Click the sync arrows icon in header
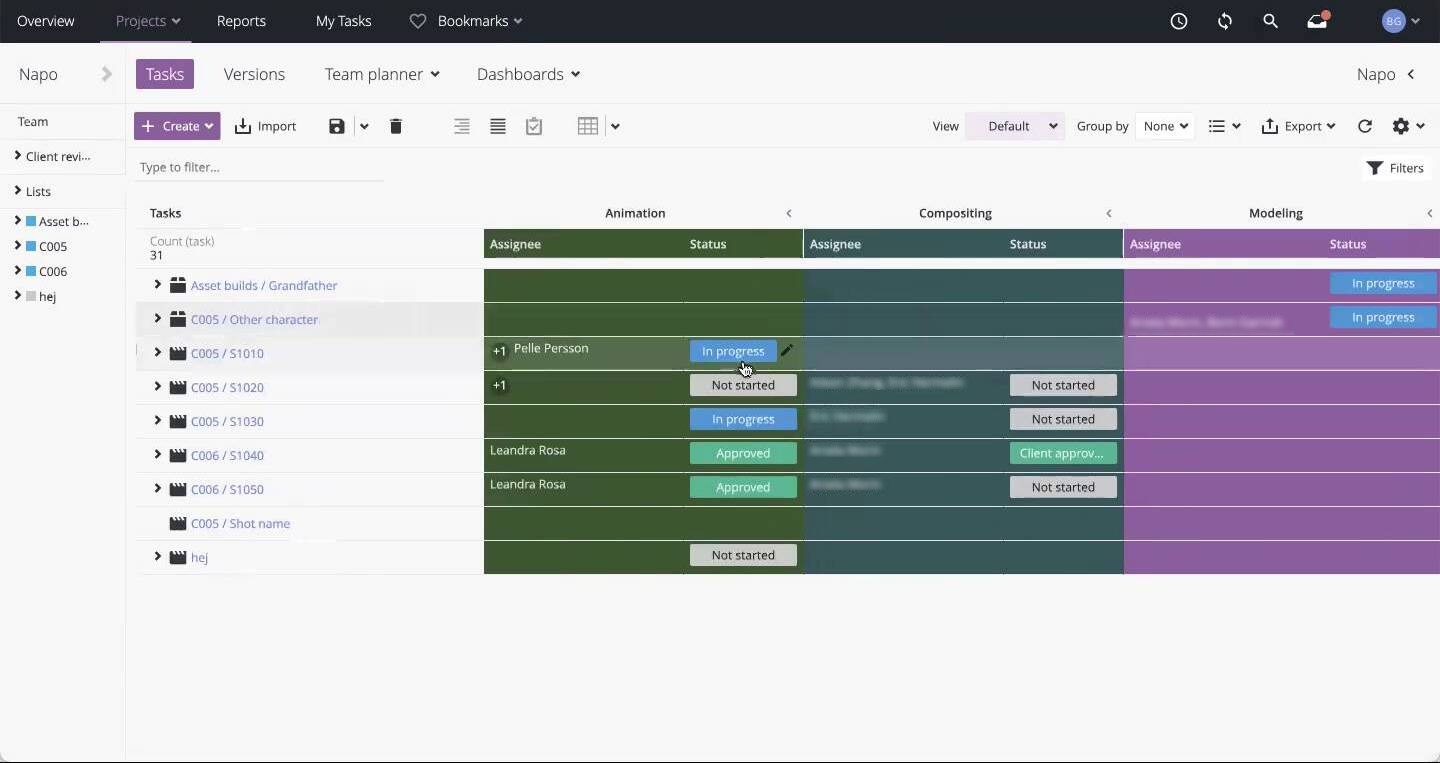This screenshot has width=1440, height=763. click(x=1225, y=21)
